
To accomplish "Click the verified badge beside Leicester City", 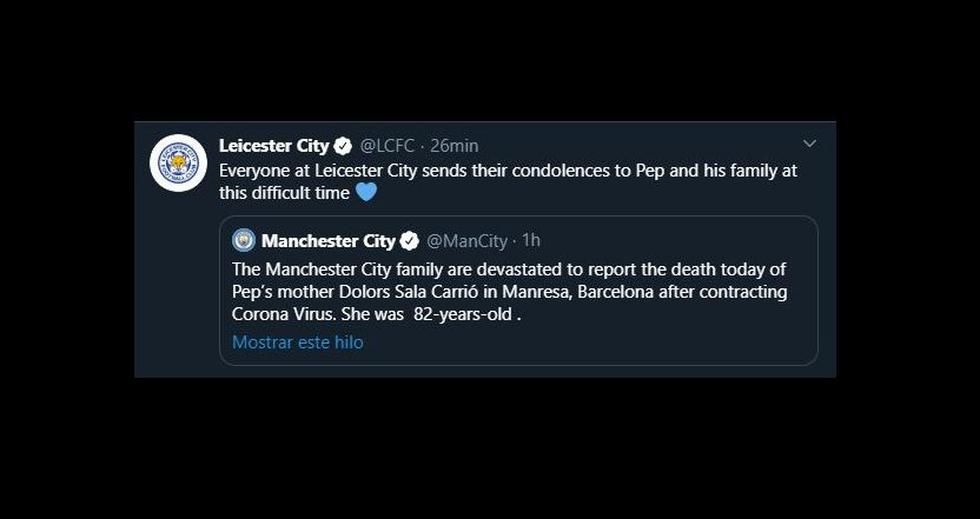I will 342,146.
